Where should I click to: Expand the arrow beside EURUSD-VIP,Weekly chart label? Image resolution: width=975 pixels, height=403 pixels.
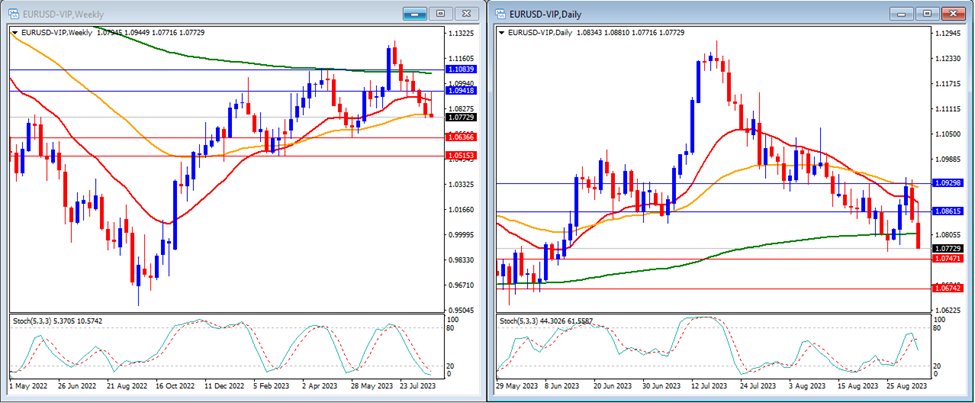[x=14, y=32]
